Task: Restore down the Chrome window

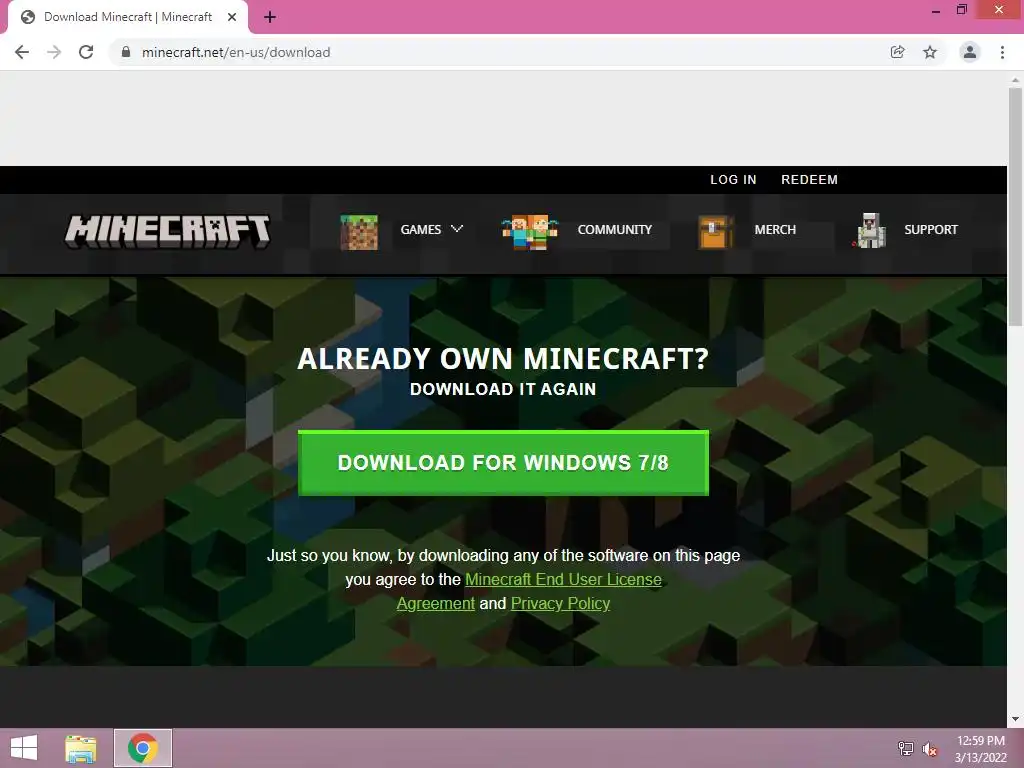Action: coord(962,10)
